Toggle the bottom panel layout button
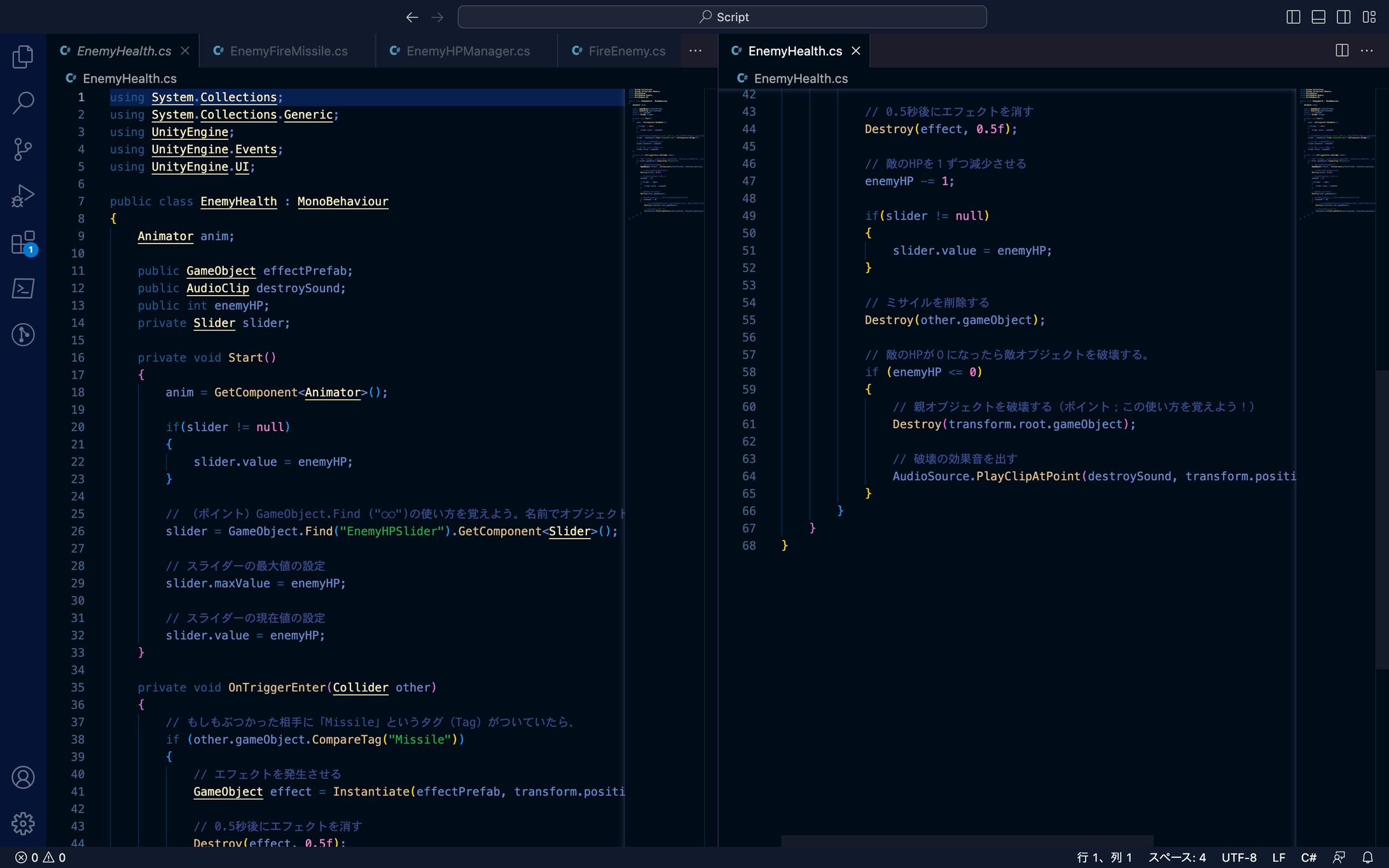Image resolution: width=1389 pixels, height=868 pixels. tap(1318, 17)
